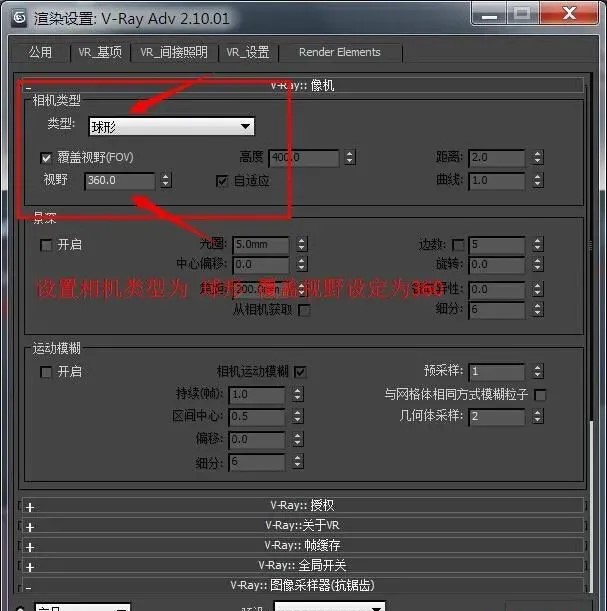The width and height of the screenshot is (607, 611).
Task: Enable 景深 开启 checkbox
Action: (46, 245)
